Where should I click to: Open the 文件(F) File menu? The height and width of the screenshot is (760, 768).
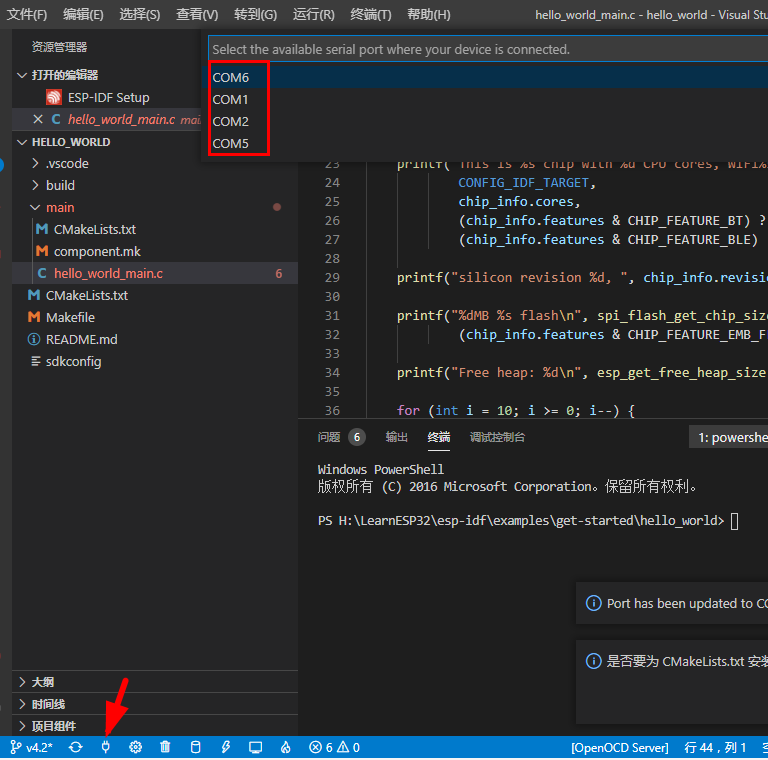pyautogui.click(x=27, y=15)
